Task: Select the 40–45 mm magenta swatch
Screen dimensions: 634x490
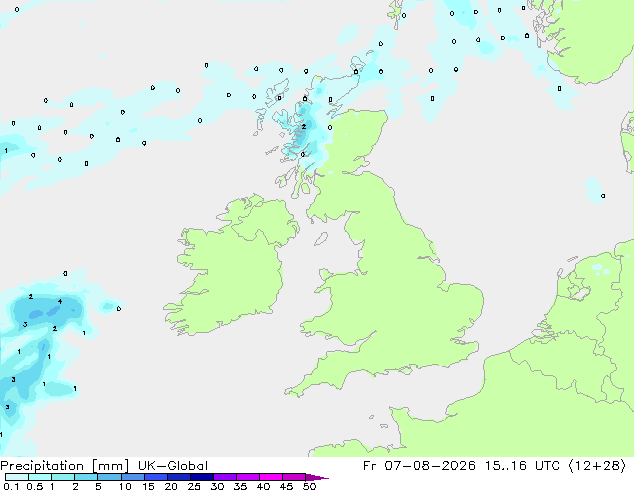Action: 271,477
